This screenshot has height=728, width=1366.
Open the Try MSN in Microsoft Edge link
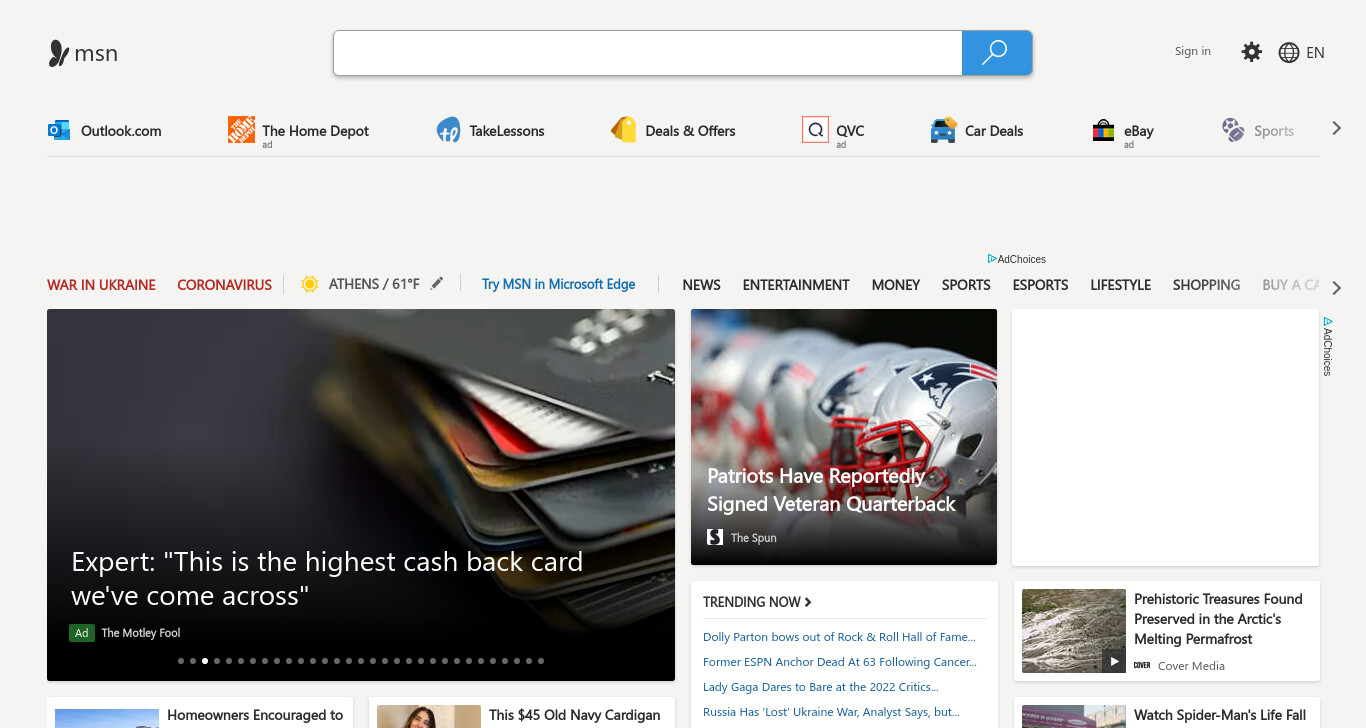coord(558,284)
